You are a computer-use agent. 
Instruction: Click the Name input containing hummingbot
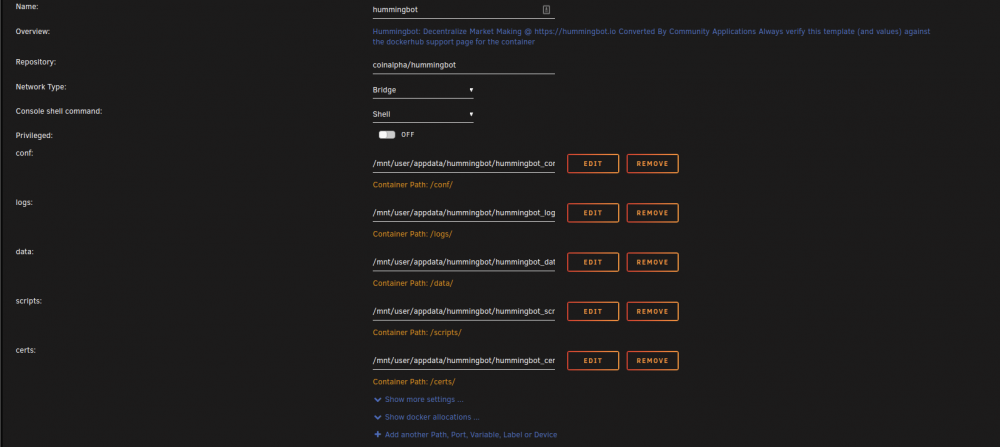pos(464,10)
